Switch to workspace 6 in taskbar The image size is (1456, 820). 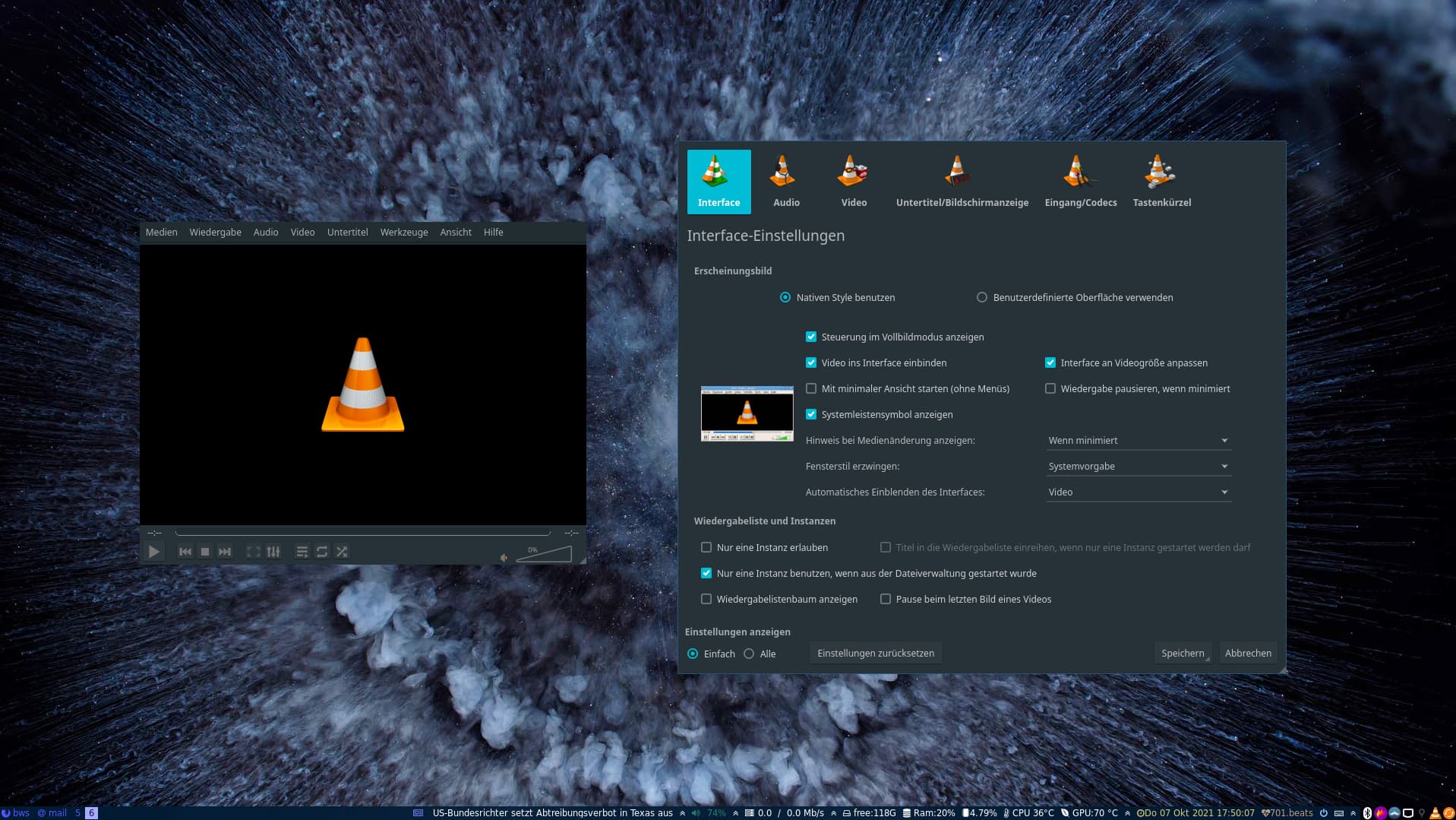(91, 813)
